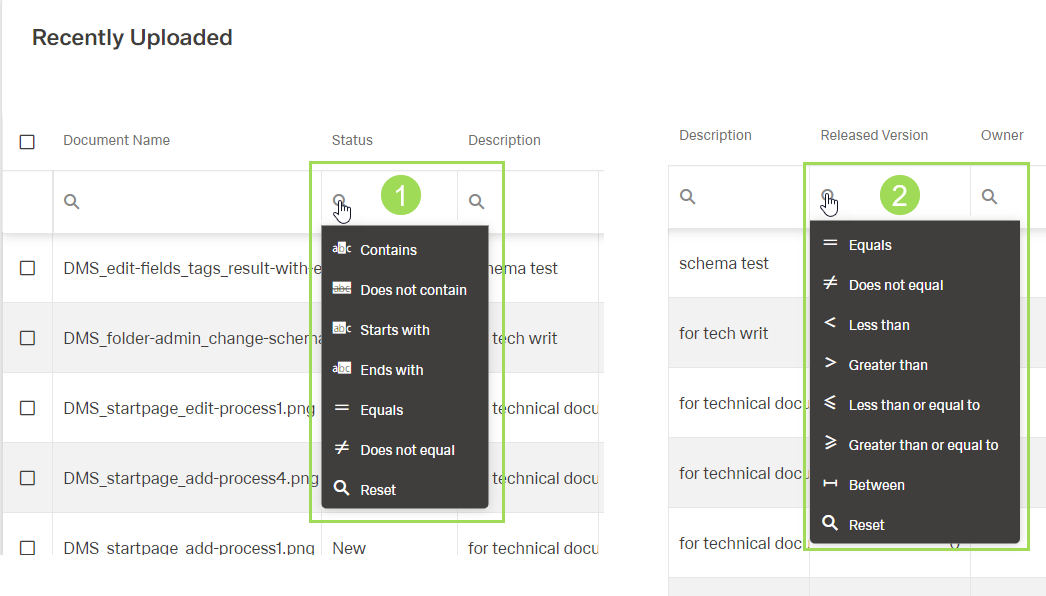This screenshot has height=596, width=1046.
Task: Choose 'Contains' filter option
Action: pos(388,250)
